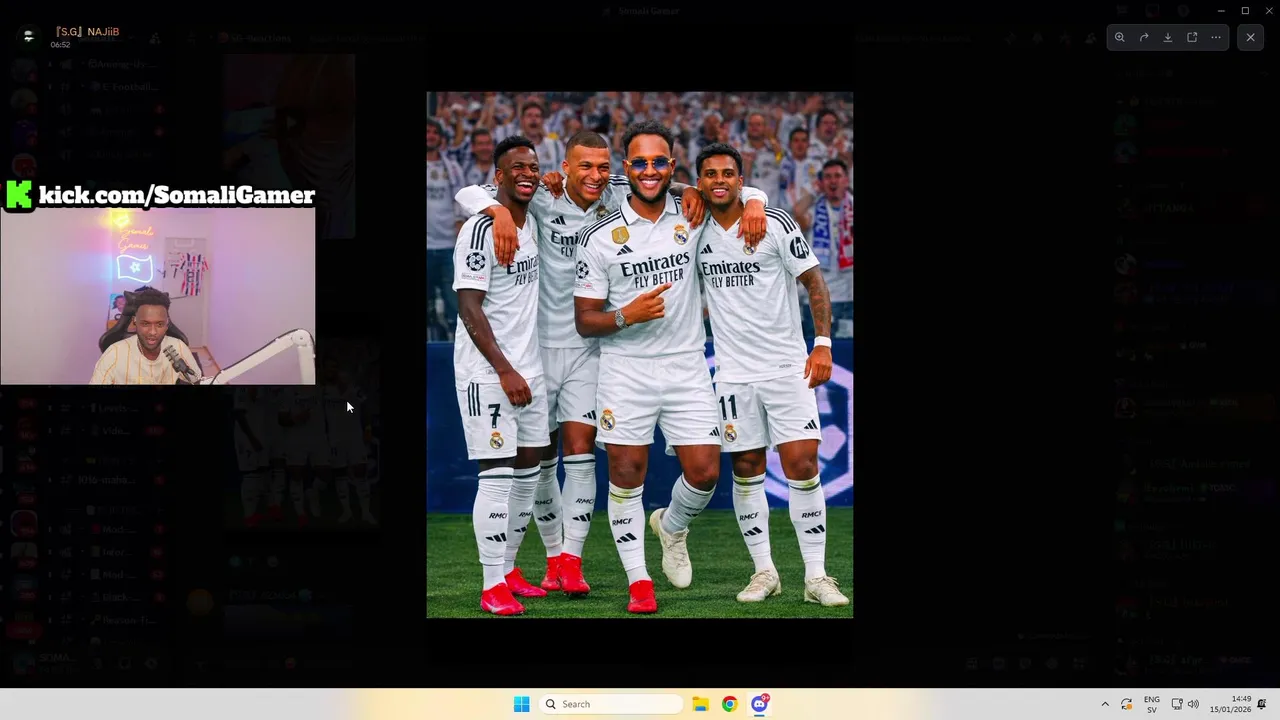Open the image in browser icon
This screenshot has height=720, width=1280.
point(1192,37)
